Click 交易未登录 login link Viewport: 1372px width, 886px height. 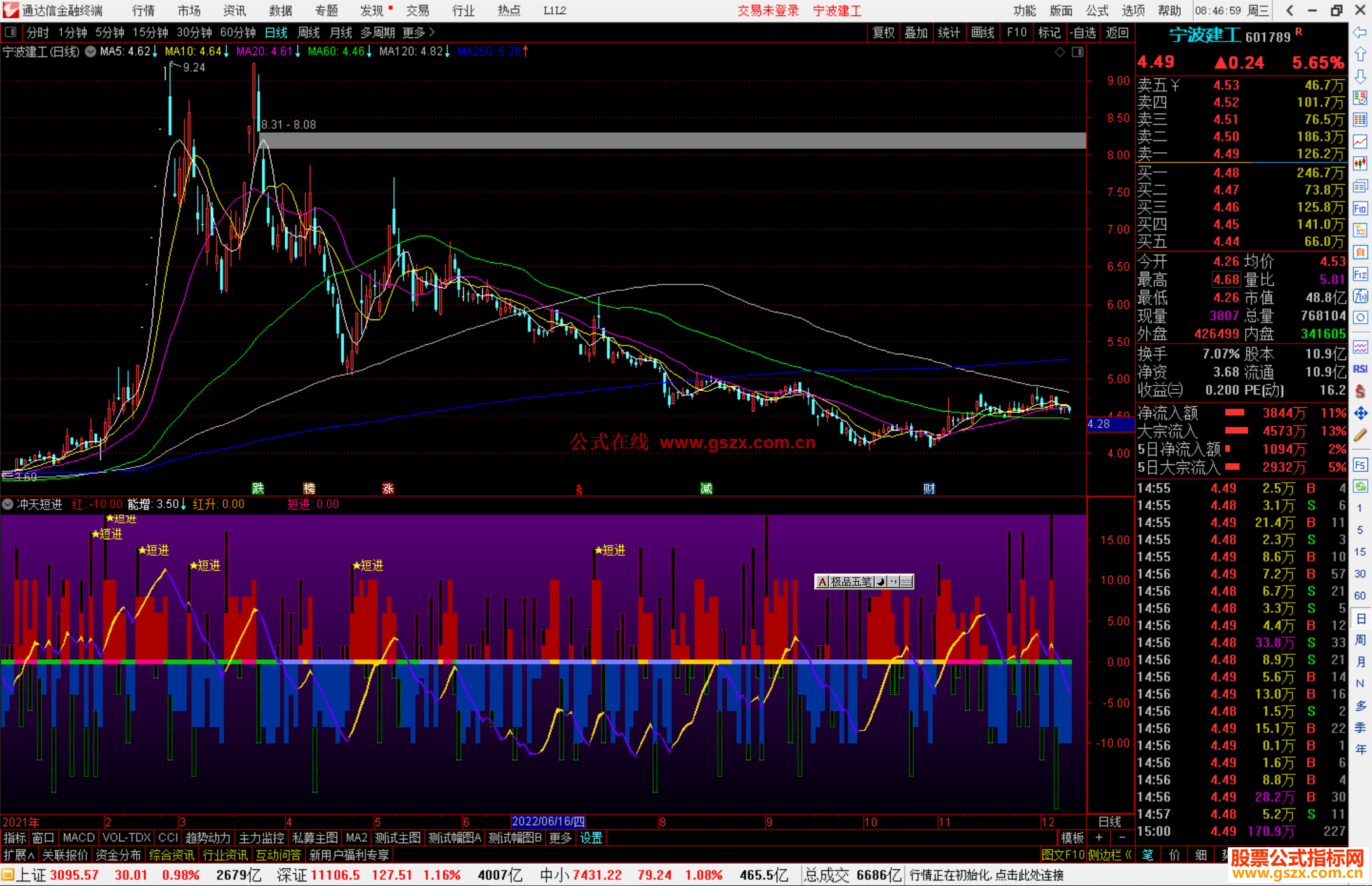pyautogui.click(x=768, y=11)
